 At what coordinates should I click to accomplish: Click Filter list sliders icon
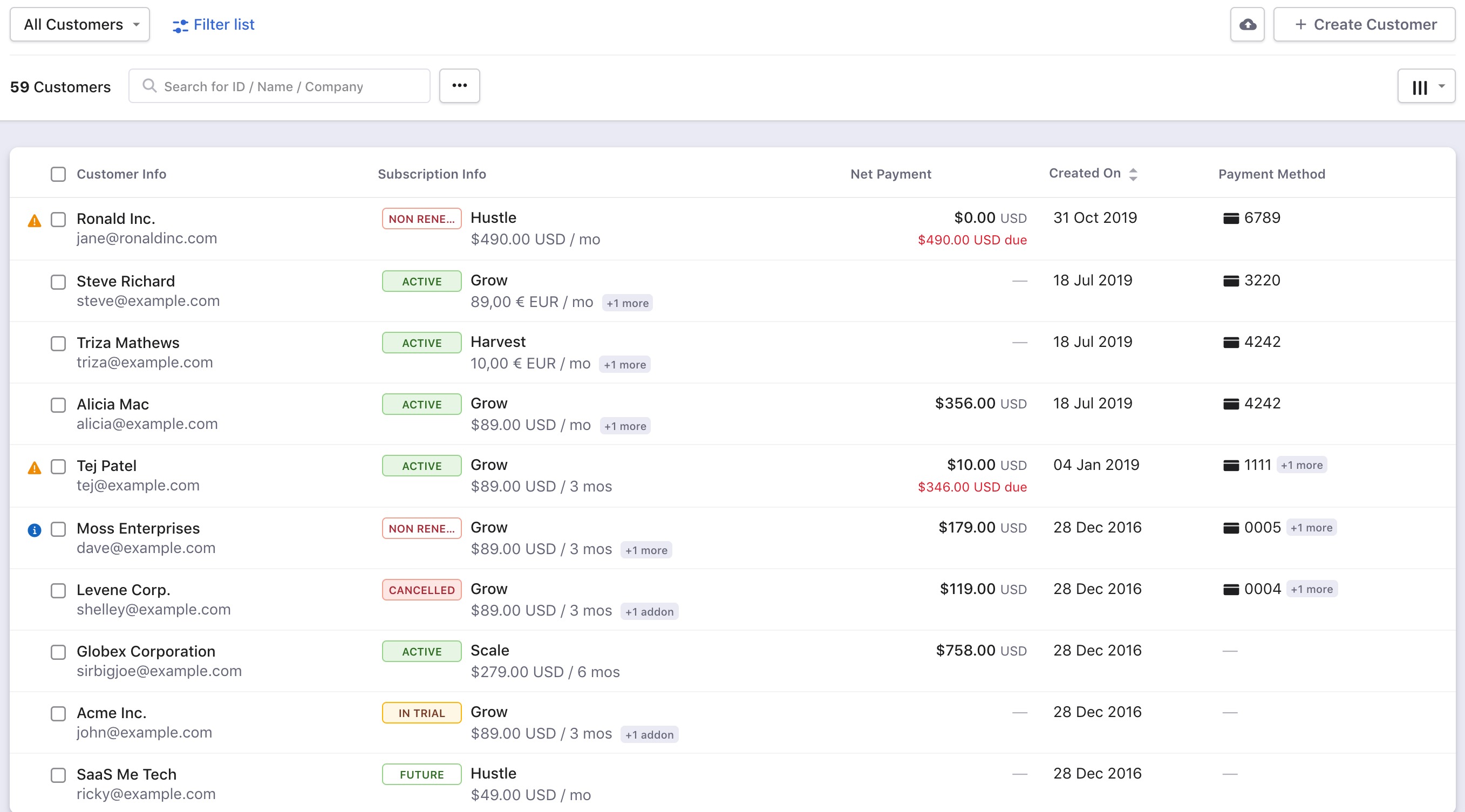click(180, 25)
